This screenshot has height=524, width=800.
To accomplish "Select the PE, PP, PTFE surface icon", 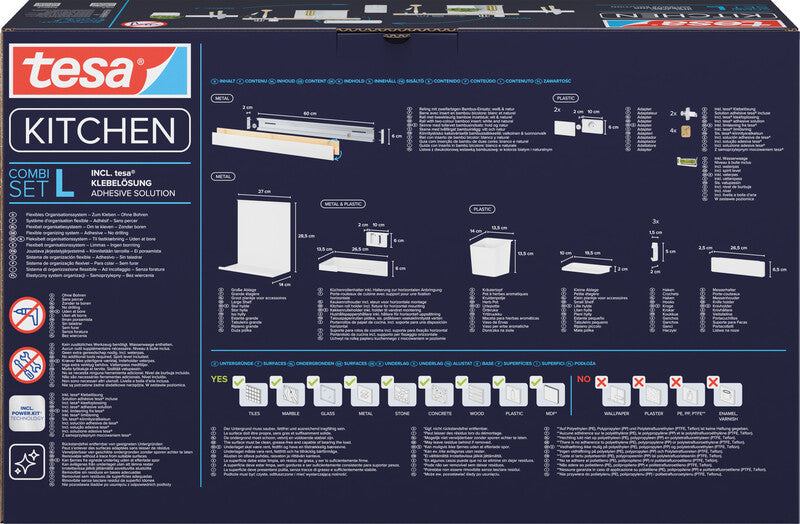I will point(691,395).
